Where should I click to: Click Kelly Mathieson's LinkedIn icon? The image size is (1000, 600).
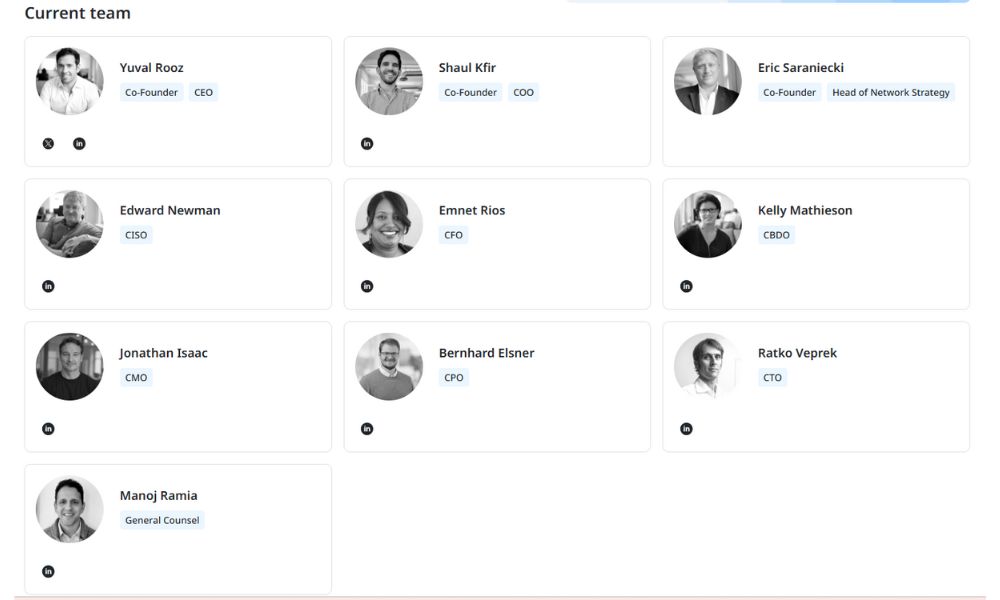(x=686, y=286)
